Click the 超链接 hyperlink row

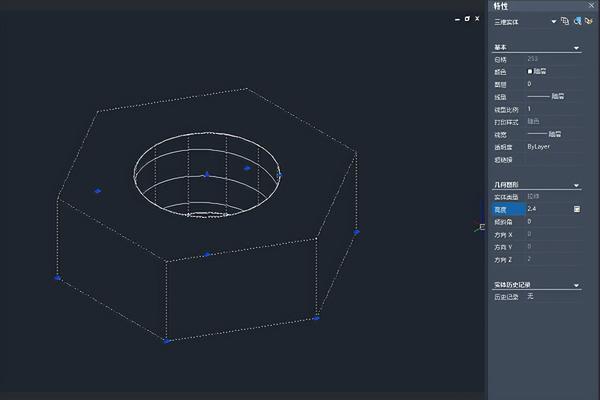pos(537,160)
